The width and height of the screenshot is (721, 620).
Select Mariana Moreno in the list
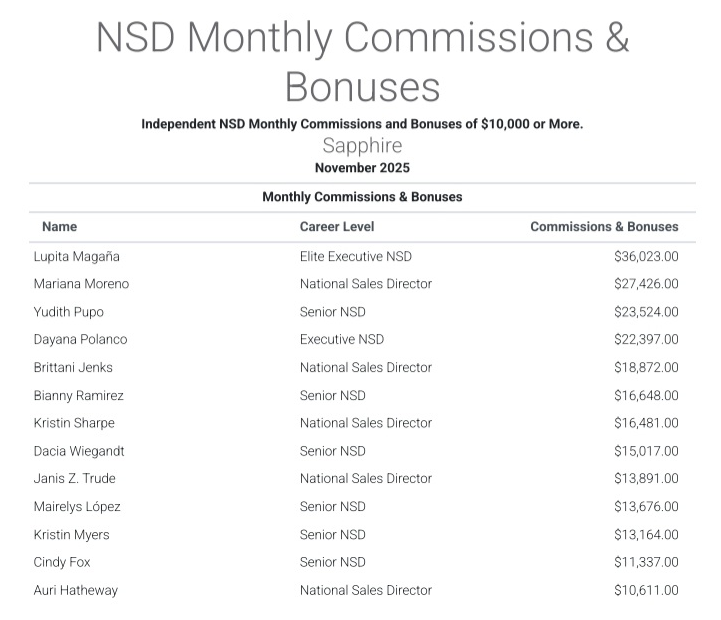click(x=81, y=284)
